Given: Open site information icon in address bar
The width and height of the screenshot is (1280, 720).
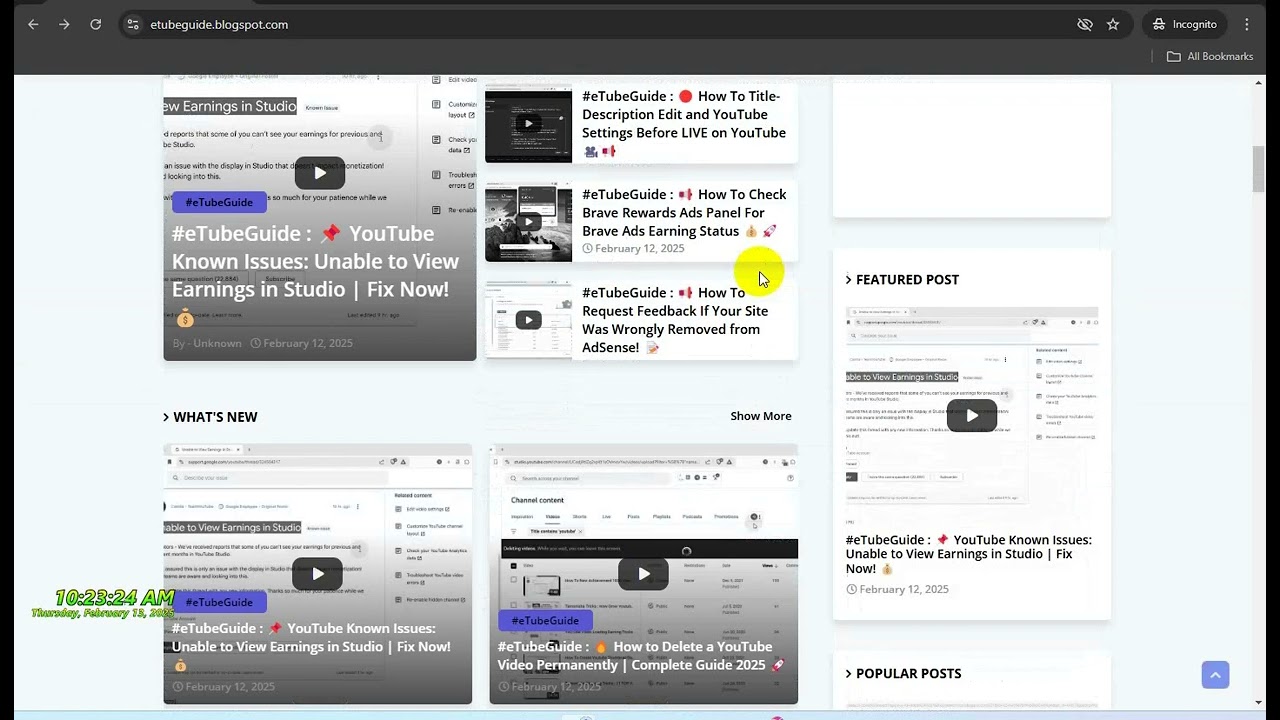Looking at the screenshot, I should pos(133,24).
